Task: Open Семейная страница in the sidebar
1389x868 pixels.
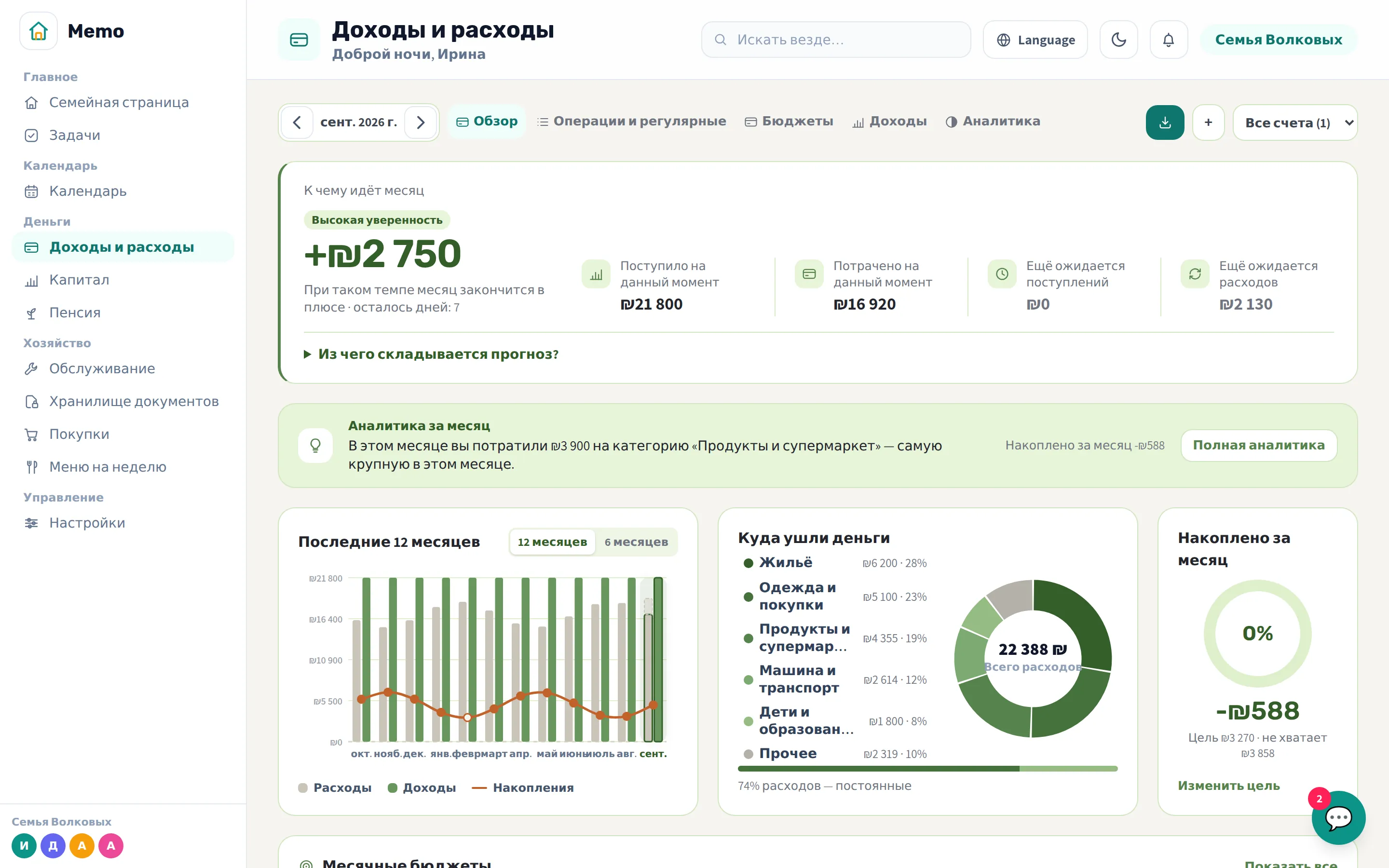Action: pos(123,102)
